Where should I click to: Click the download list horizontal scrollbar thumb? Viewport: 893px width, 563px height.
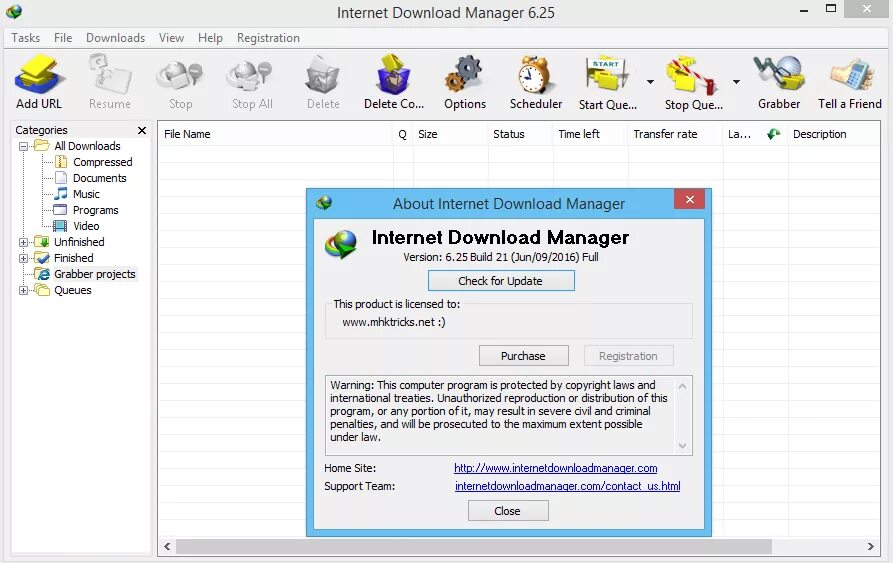point(474,546)
